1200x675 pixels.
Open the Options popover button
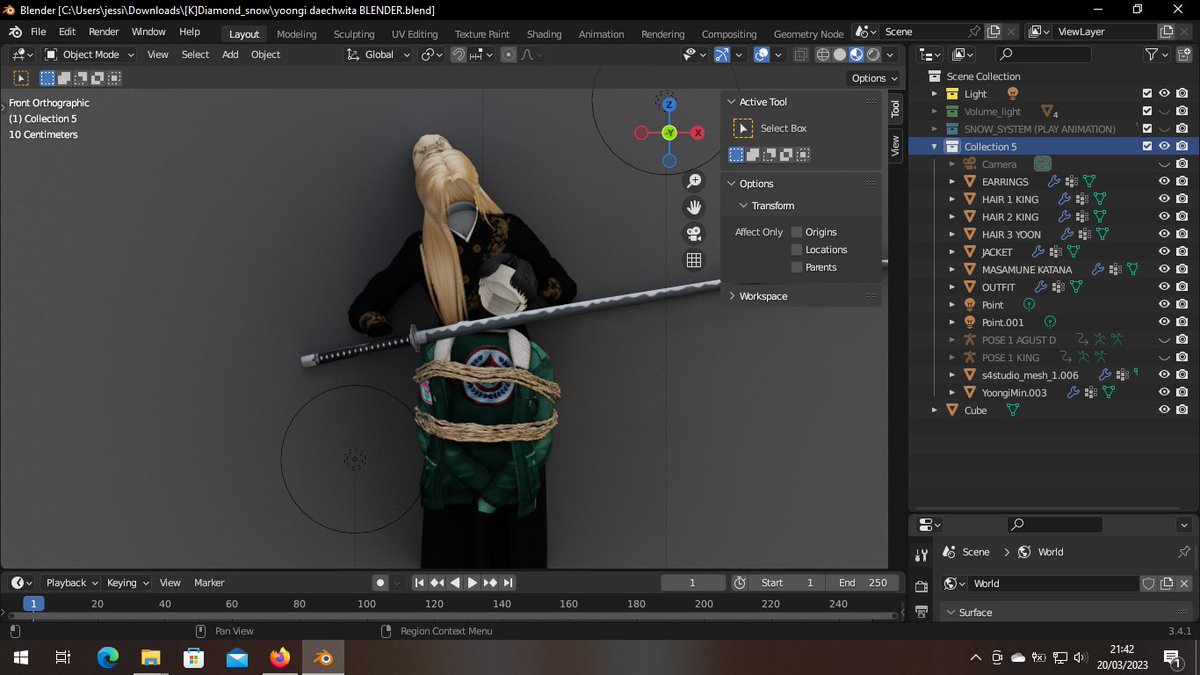[x=873, y=78]
